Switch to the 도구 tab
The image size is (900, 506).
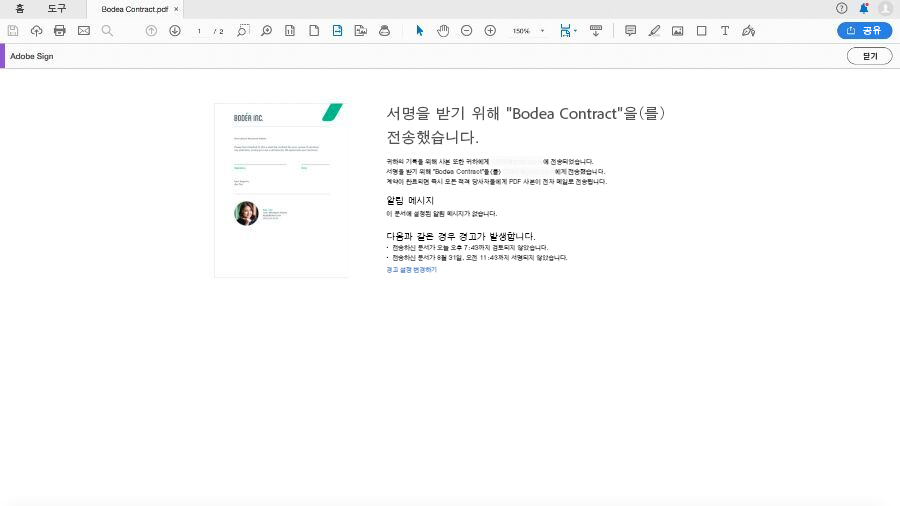tap(57, 9)
